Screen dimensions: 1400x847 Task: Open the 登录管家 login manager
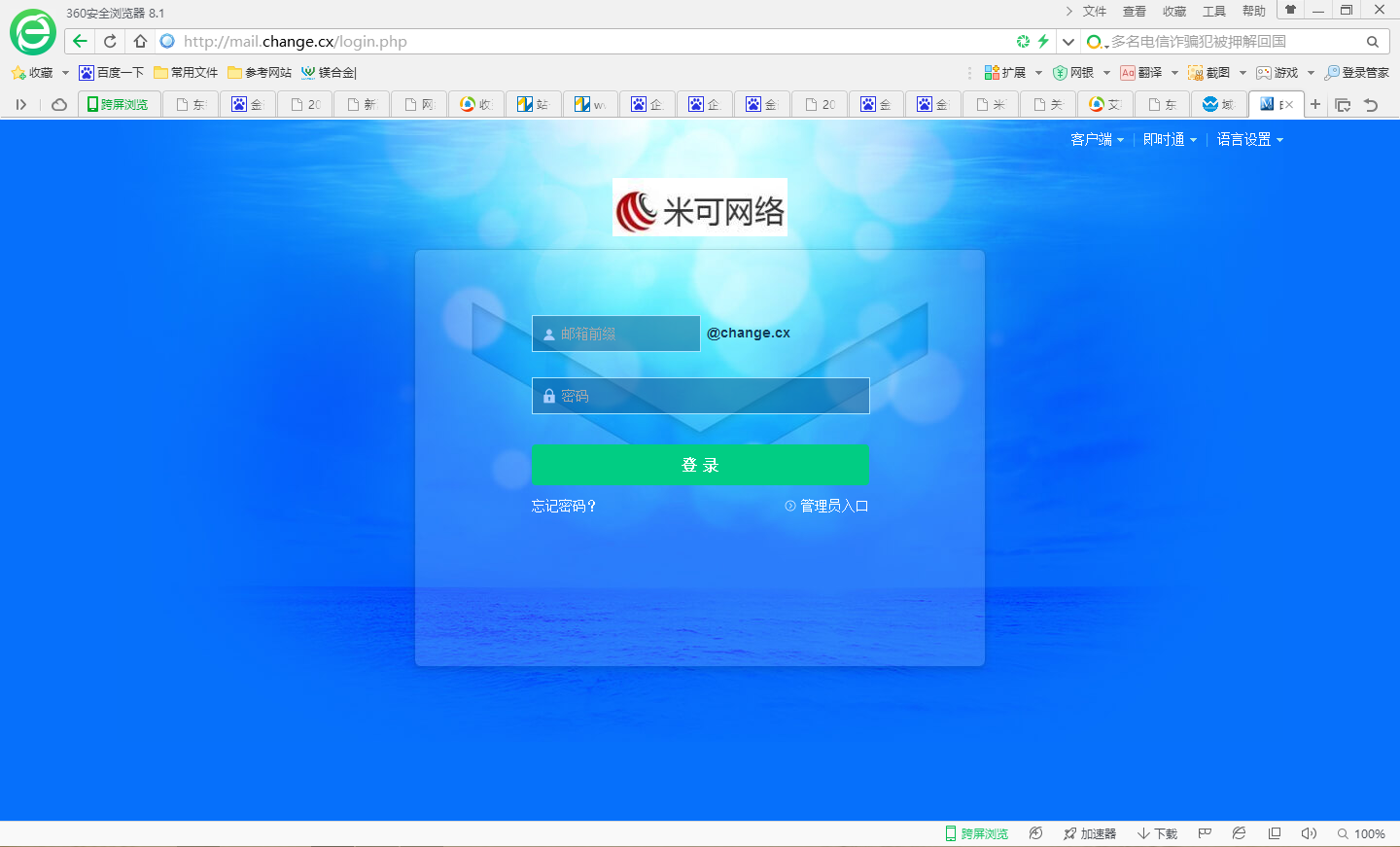pyautogui.click(x=1356, y=72)
